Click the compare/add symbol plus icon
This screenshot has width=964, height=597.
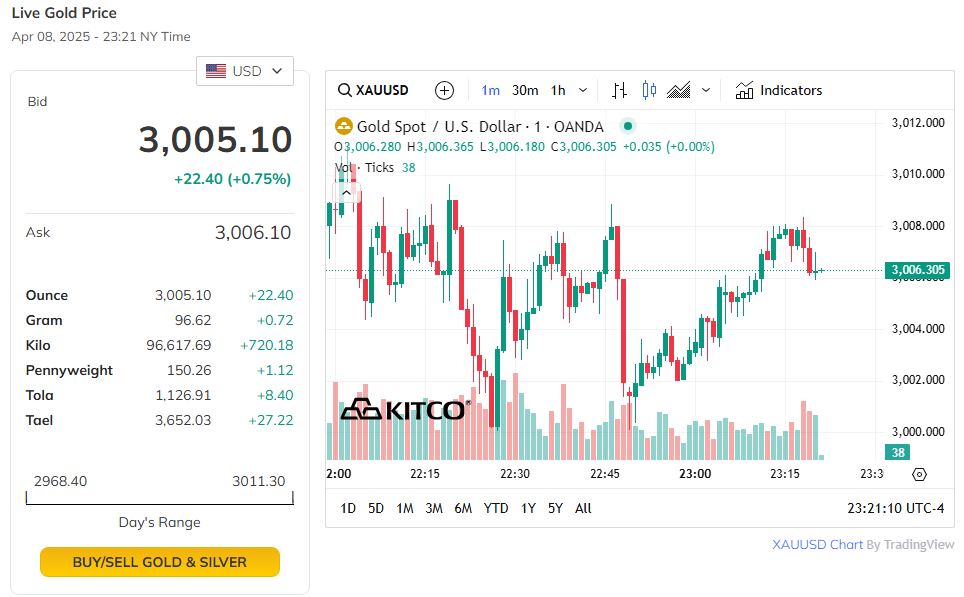click(x=444, y=90)
